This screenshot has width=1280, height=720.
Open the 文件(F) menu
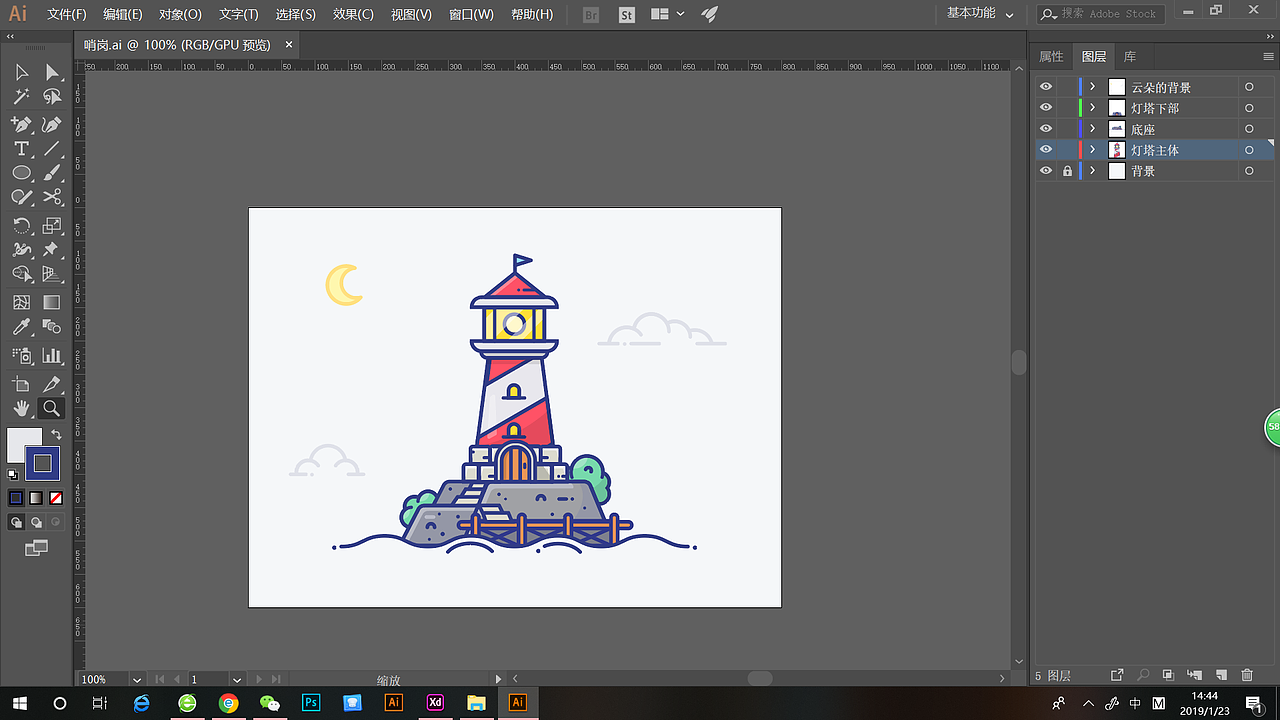[x=67, y=14]
